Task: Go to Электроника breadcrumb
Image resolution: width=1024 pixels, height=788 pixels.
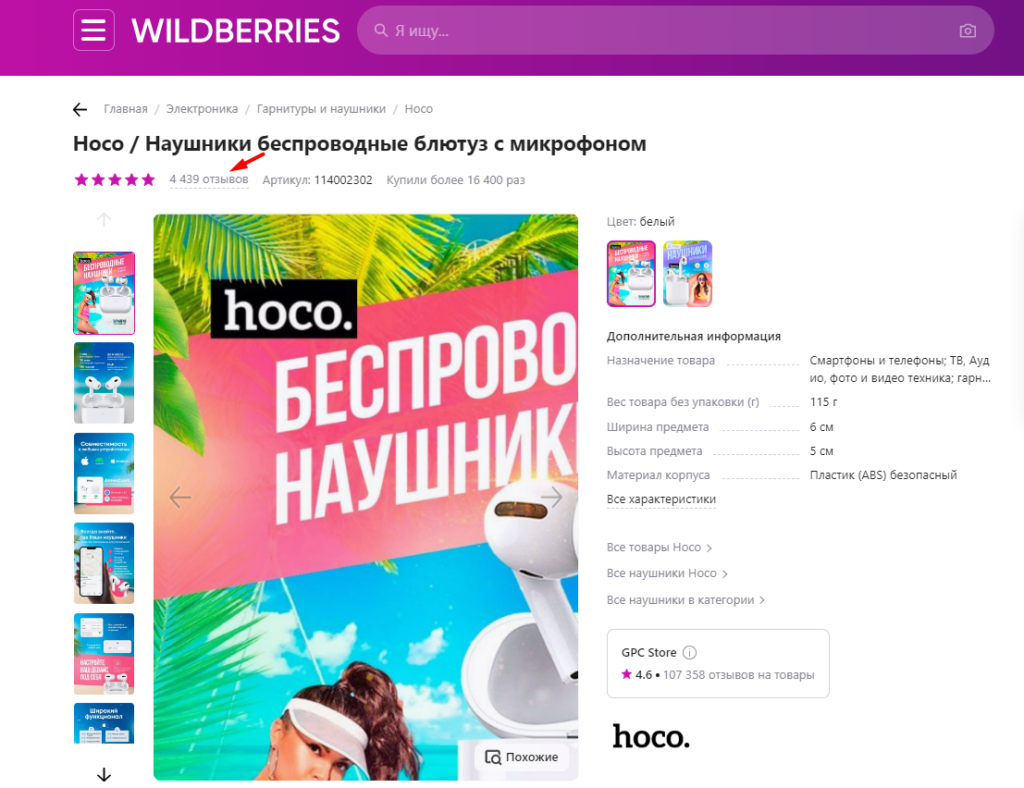Action: click(202, 109)
